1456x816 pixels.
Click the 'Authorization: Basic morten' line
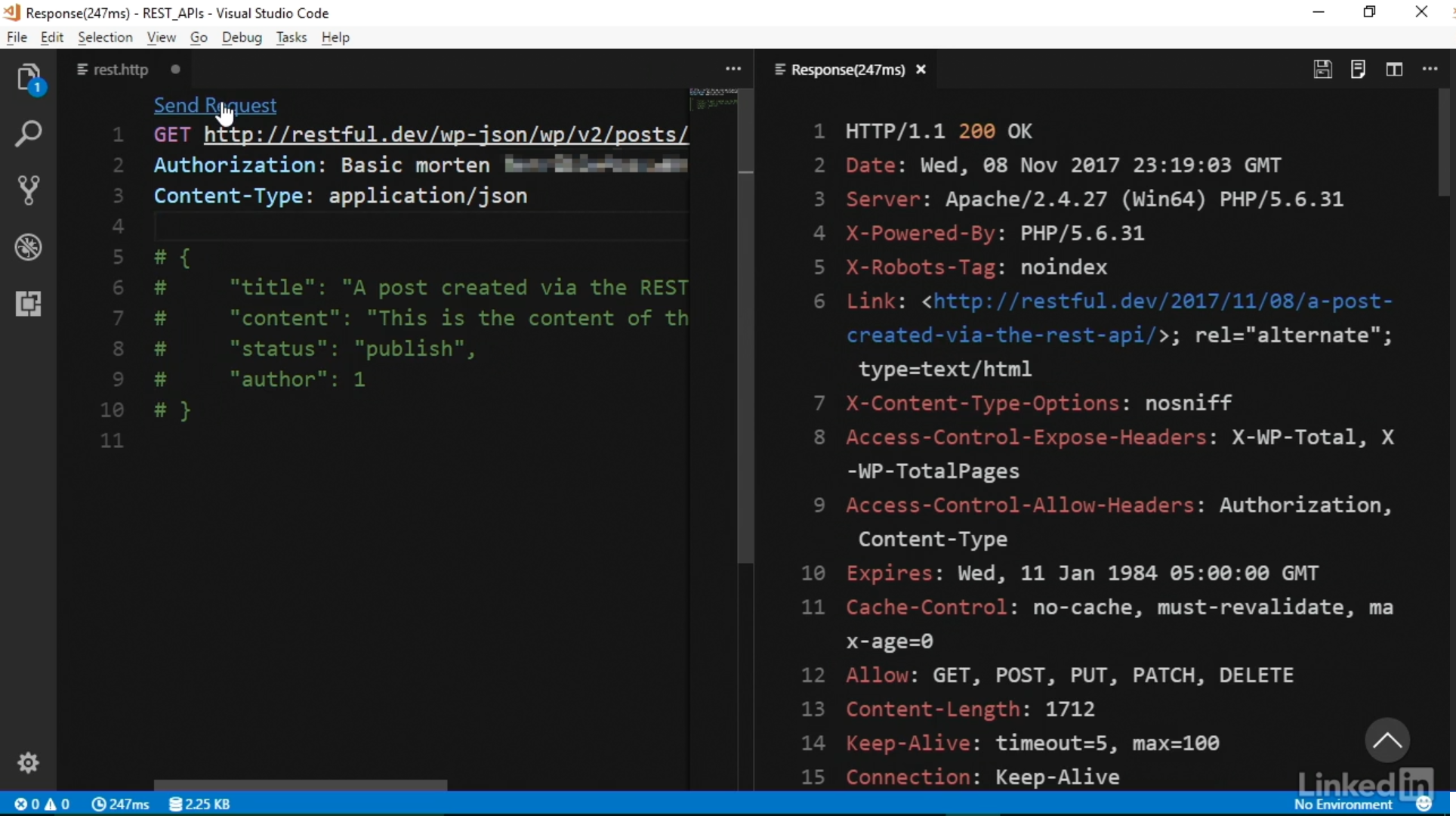(322, 165)
